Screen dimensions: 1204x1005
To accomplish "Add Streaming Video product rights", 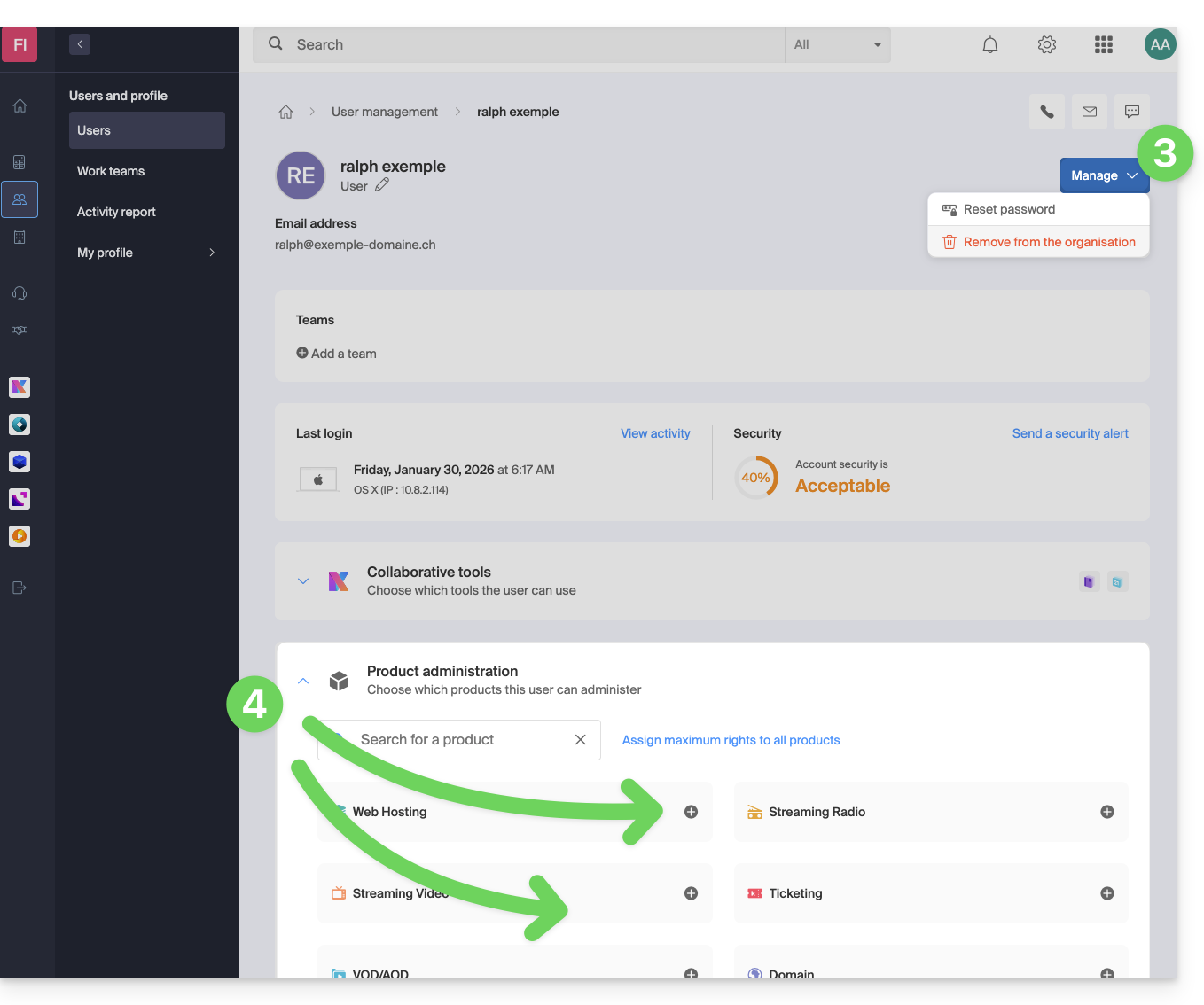I will [x=692, y=893].
